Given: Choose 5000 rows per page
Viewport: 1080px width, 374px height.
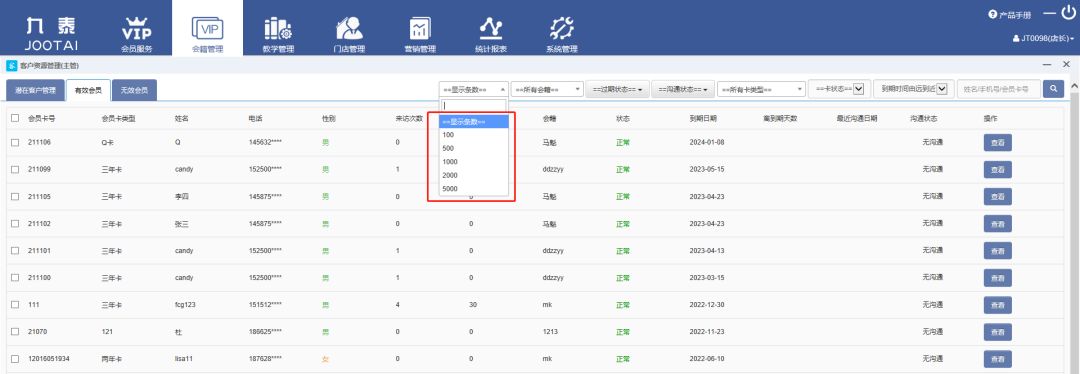Looking at the screenshot, I should (474, 188).
